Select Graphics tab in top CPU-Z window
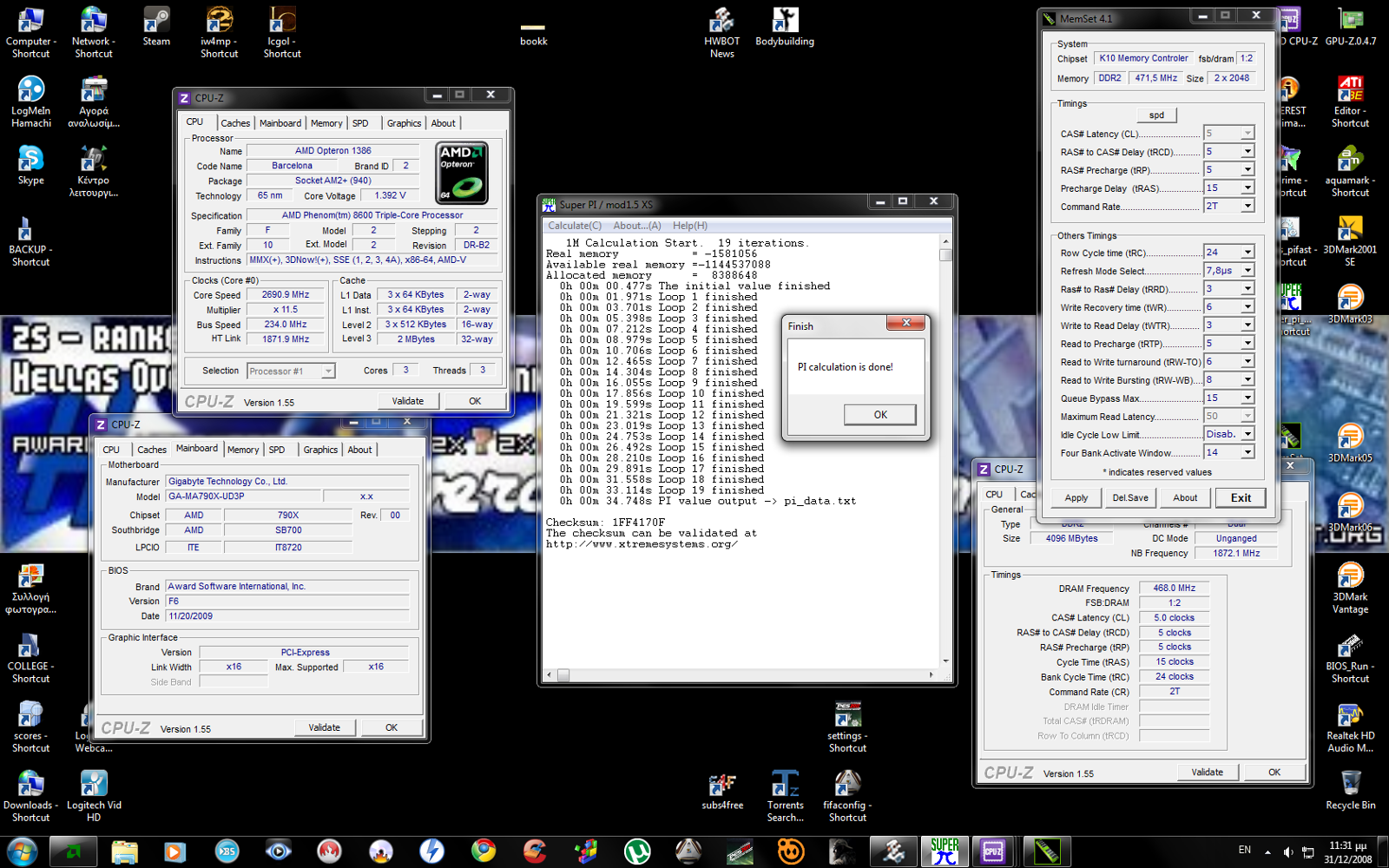The image size is (1389, 868). point(404,123)
